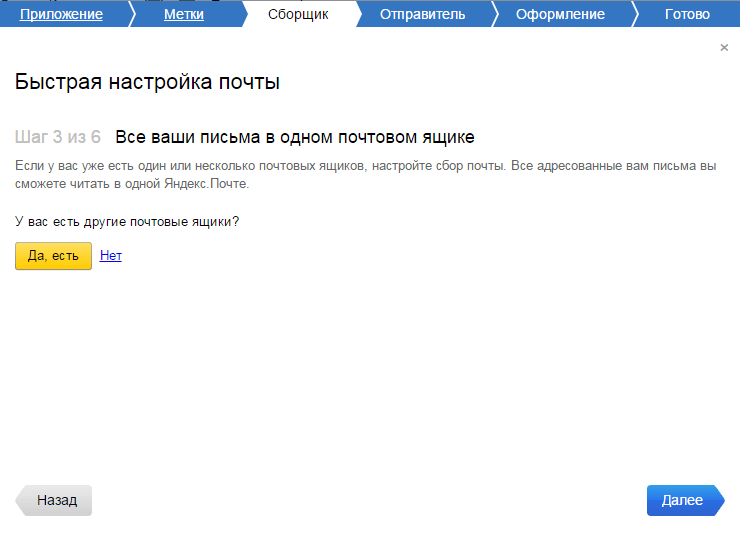The image size is (740, 538).
Task: Skip to the Готово final step
Action: coord(687,14)
